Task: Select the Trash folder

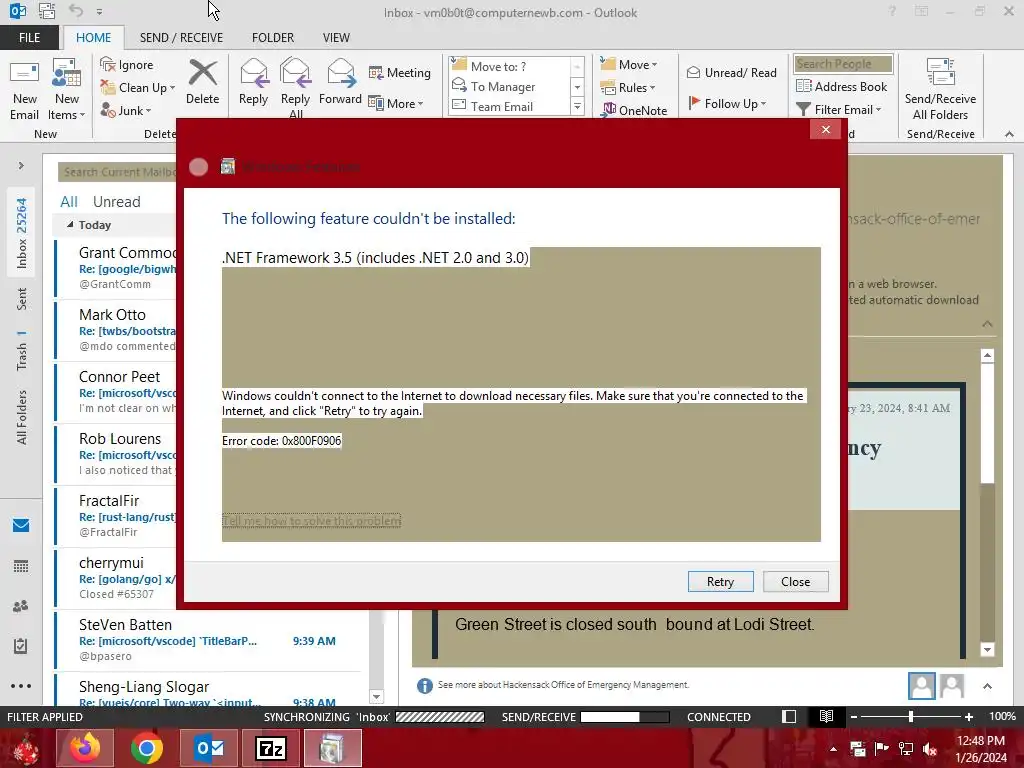Action: [x=22, y=350]
